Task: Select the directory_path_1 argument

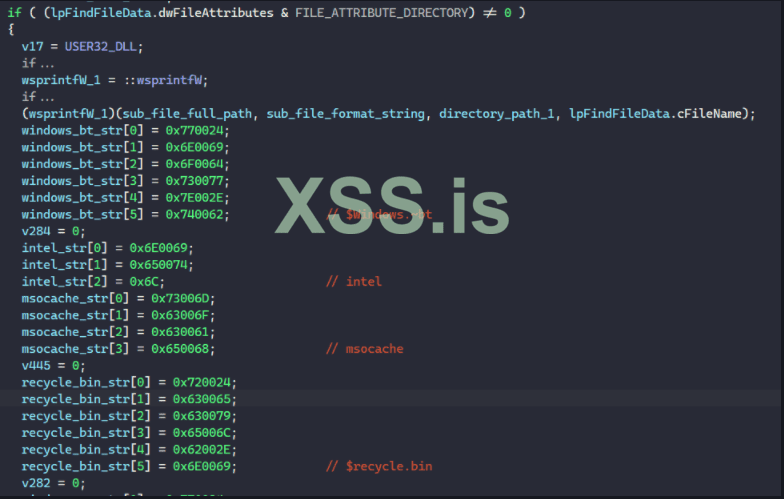Action: [x=497, y=114]
